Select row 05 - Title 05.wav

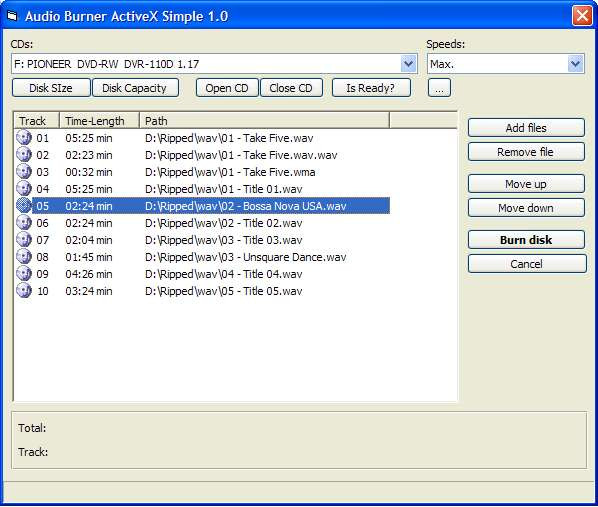(202, 291)
